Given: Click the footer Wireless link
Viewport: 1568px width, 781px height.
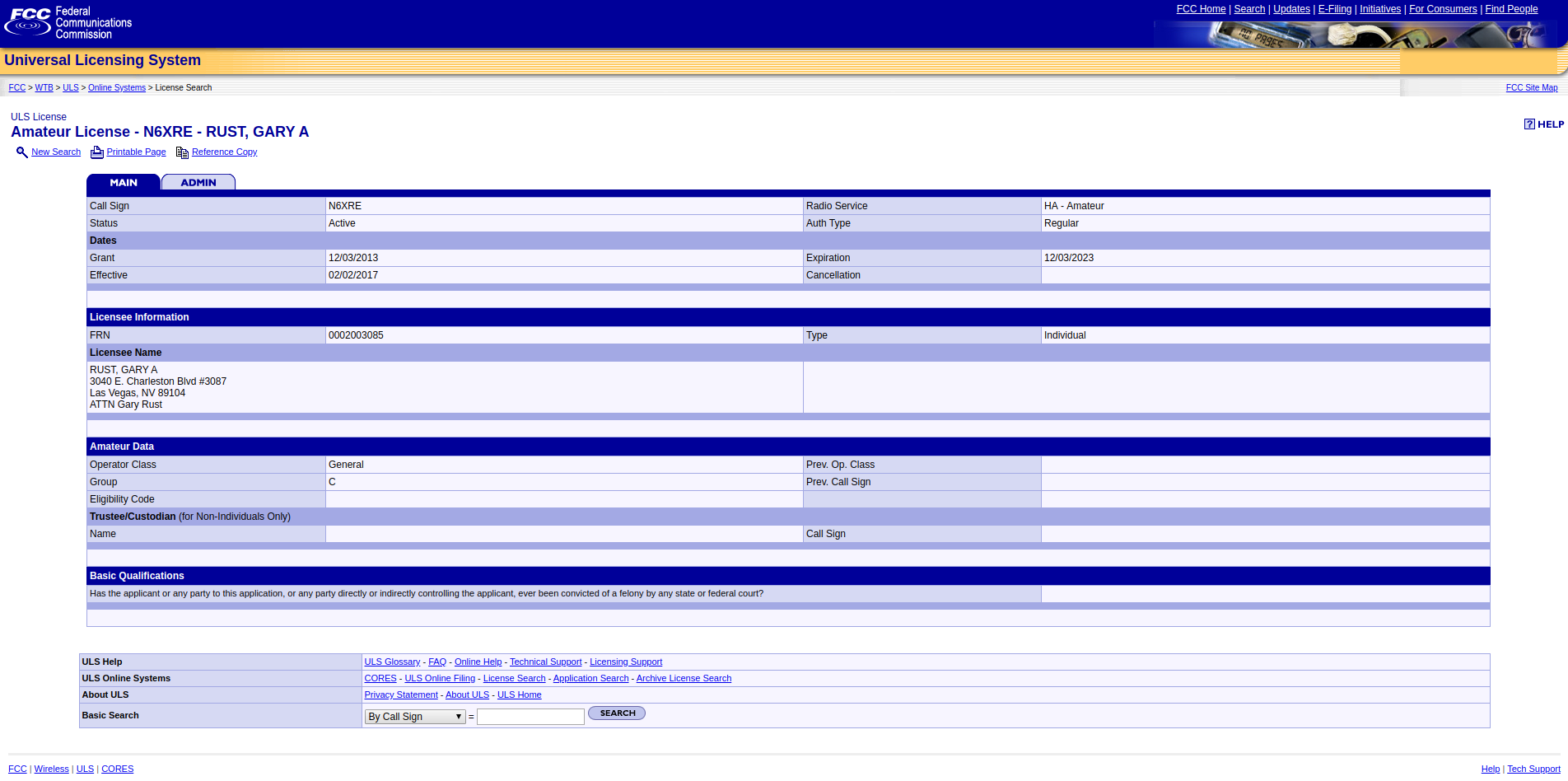Looking at the screenshot, I should tap(51, 769).
